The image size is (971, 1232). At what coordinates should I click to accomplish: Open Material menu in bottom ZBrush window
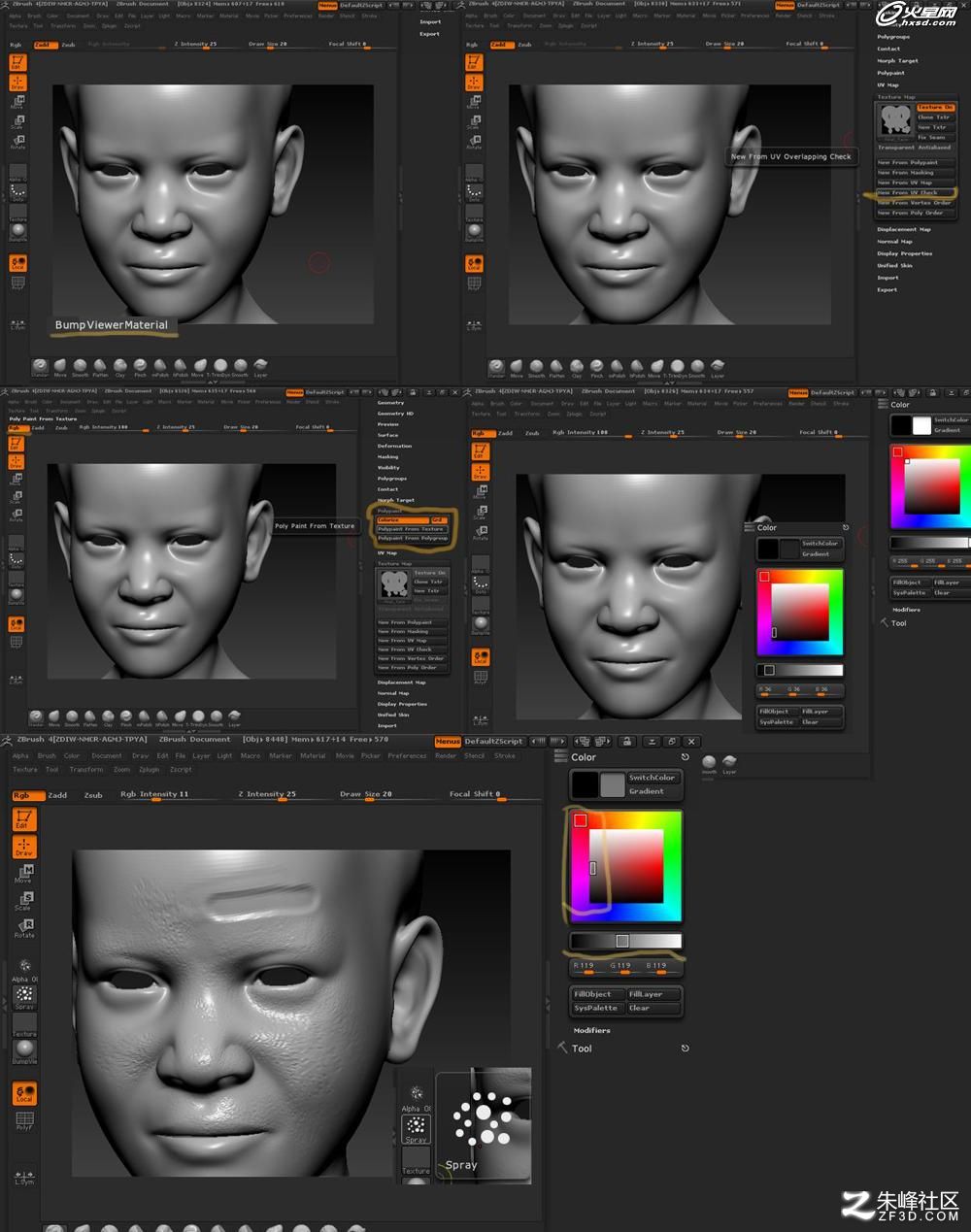point(313,755)
